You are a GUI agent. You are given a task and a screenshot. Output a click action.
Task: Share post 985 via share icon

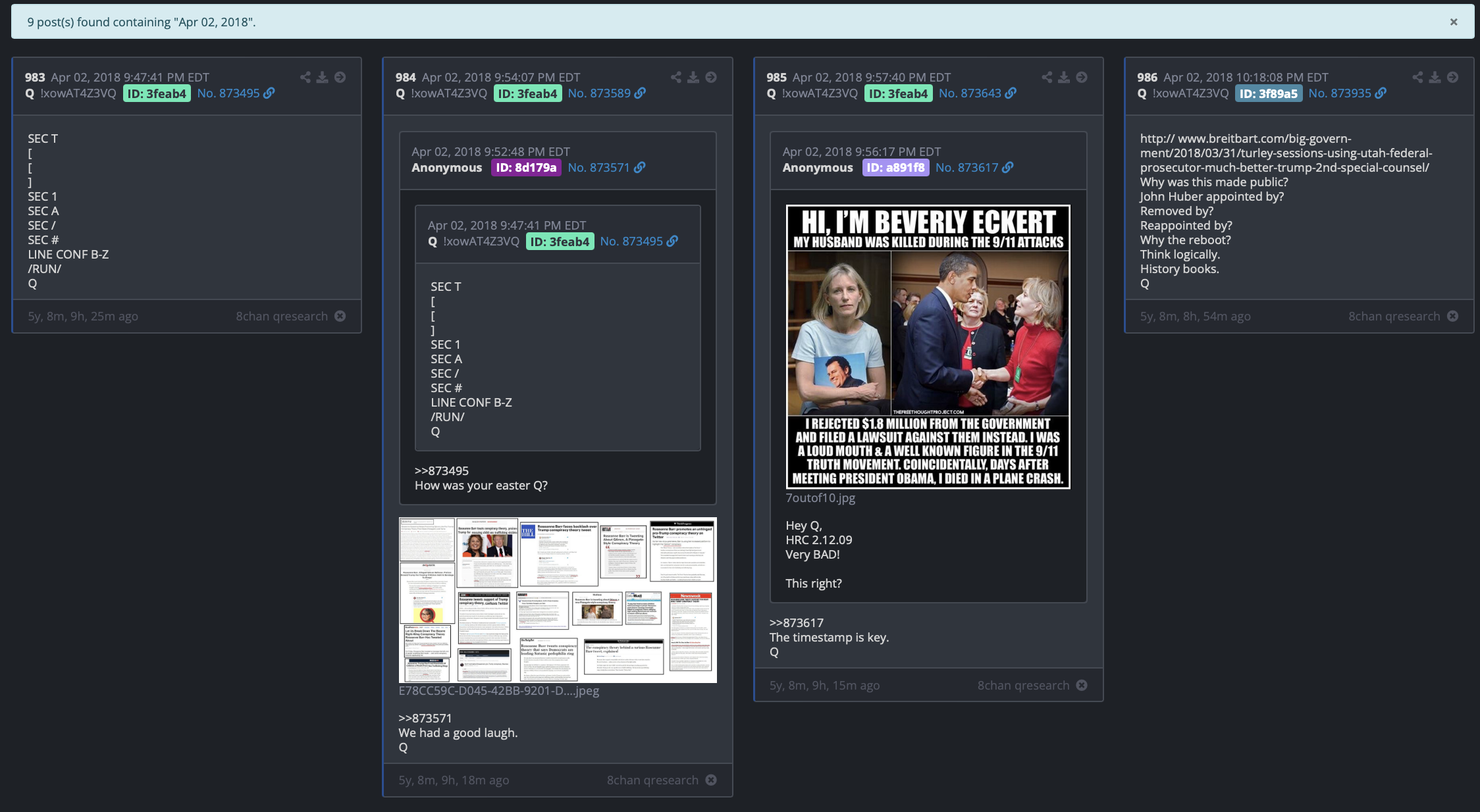coord(1047,77)
